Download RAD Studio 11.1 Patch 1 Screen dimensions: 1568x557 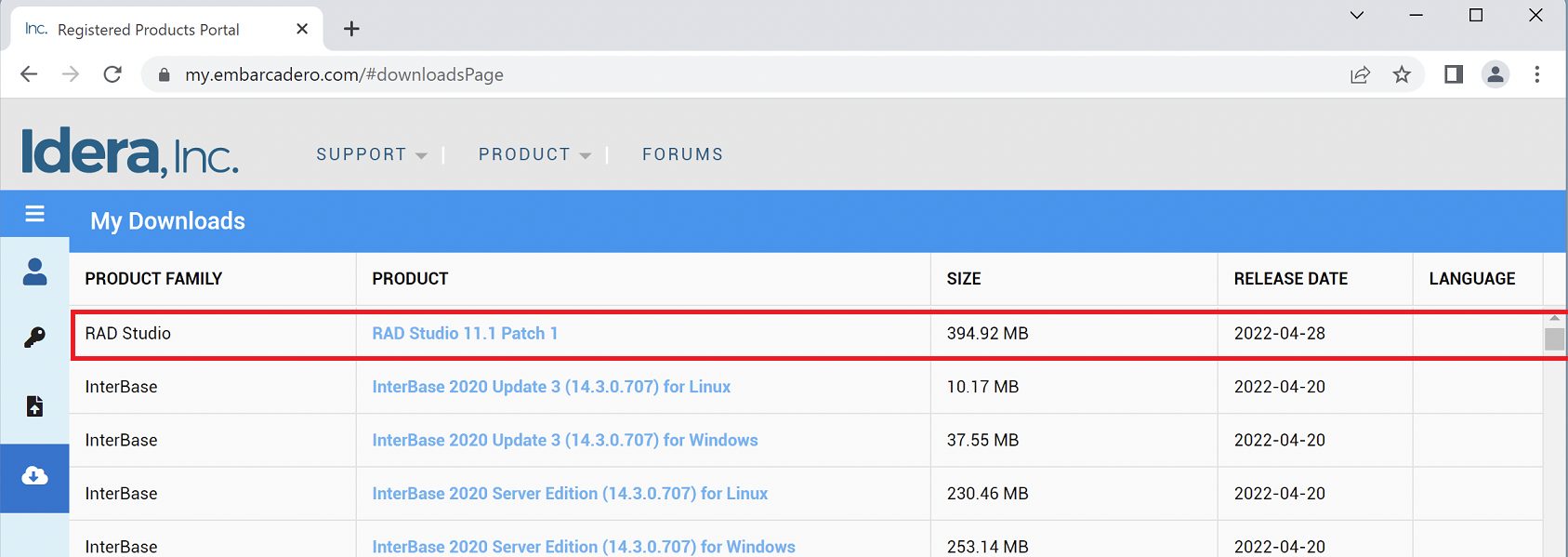[x=465, y=333]
